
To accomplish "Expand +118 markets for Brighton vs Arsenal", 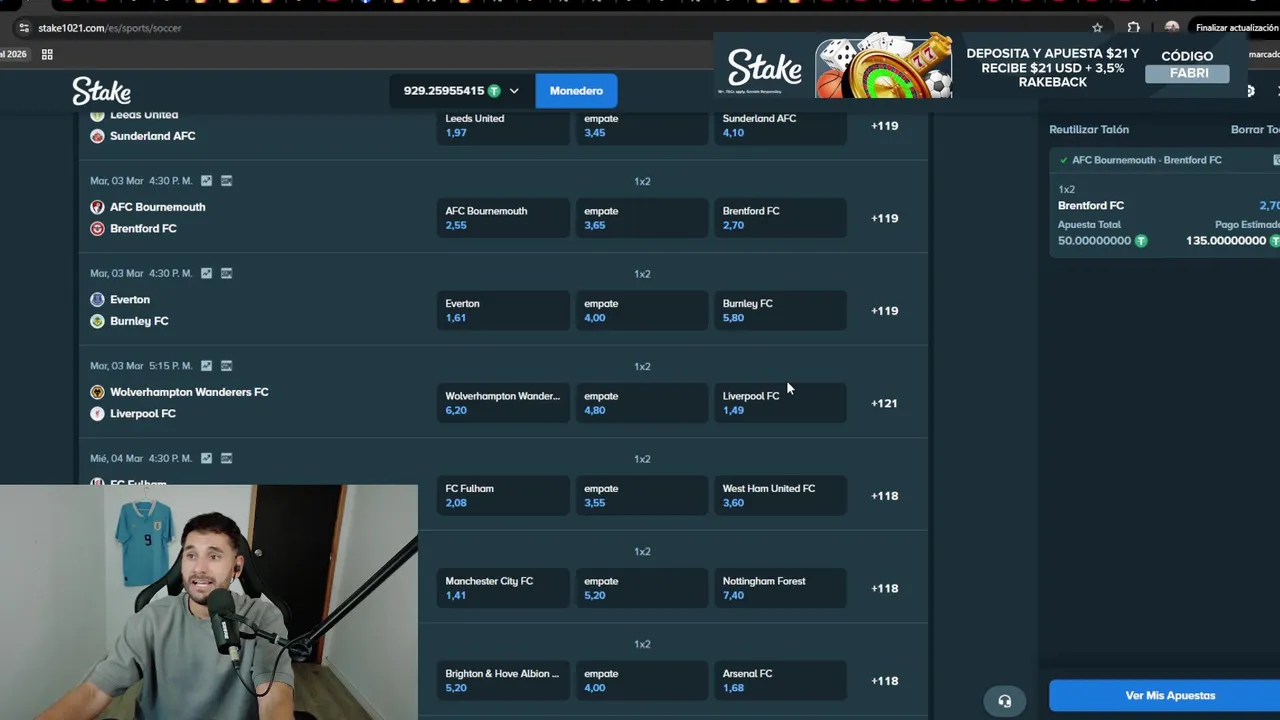I will 884,681.
